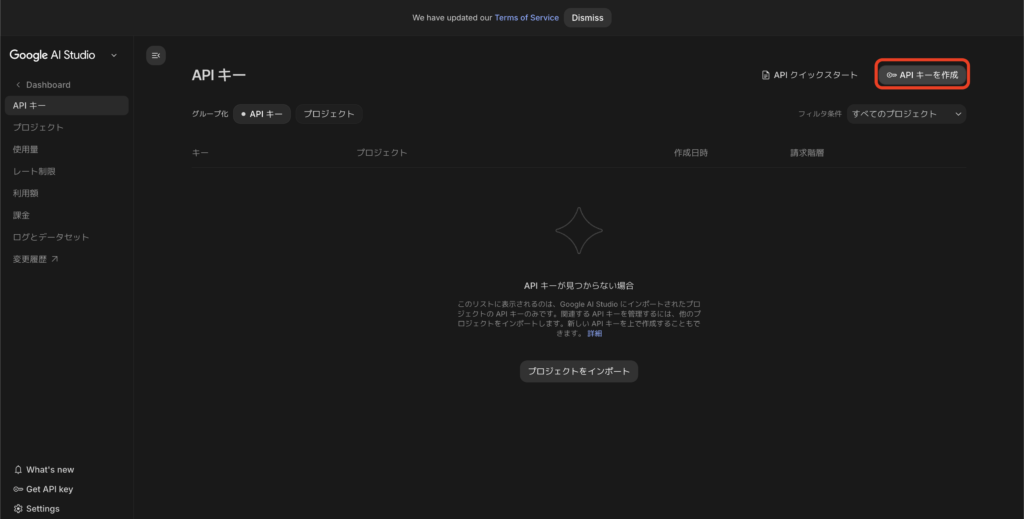Collapse the sidebar with the panel toggle icon
Viewport: 1024px width, 519px height.
click(155, 55)
